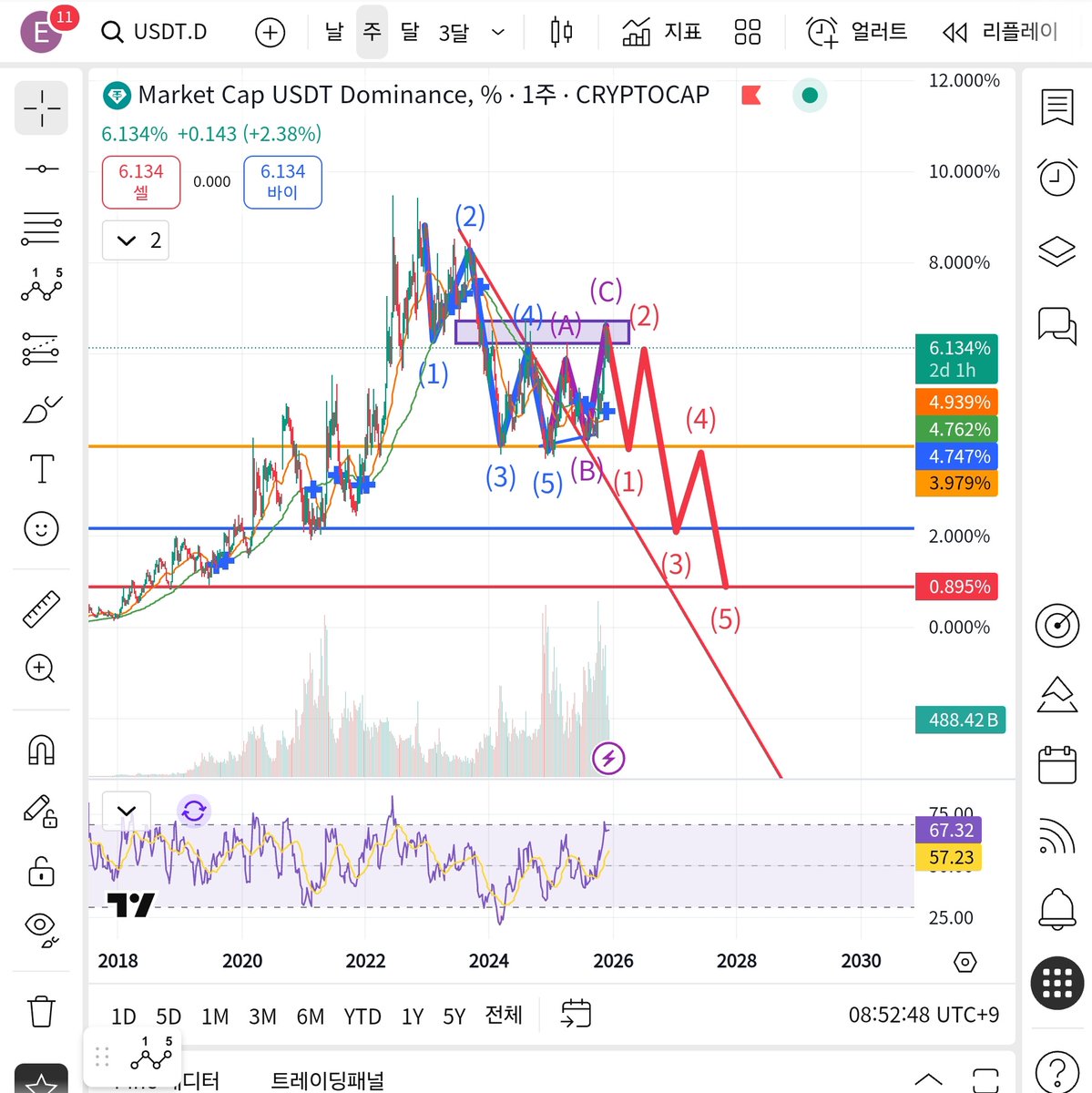Click the purple refresh icon in RSI pane

(x=194, y=811)
